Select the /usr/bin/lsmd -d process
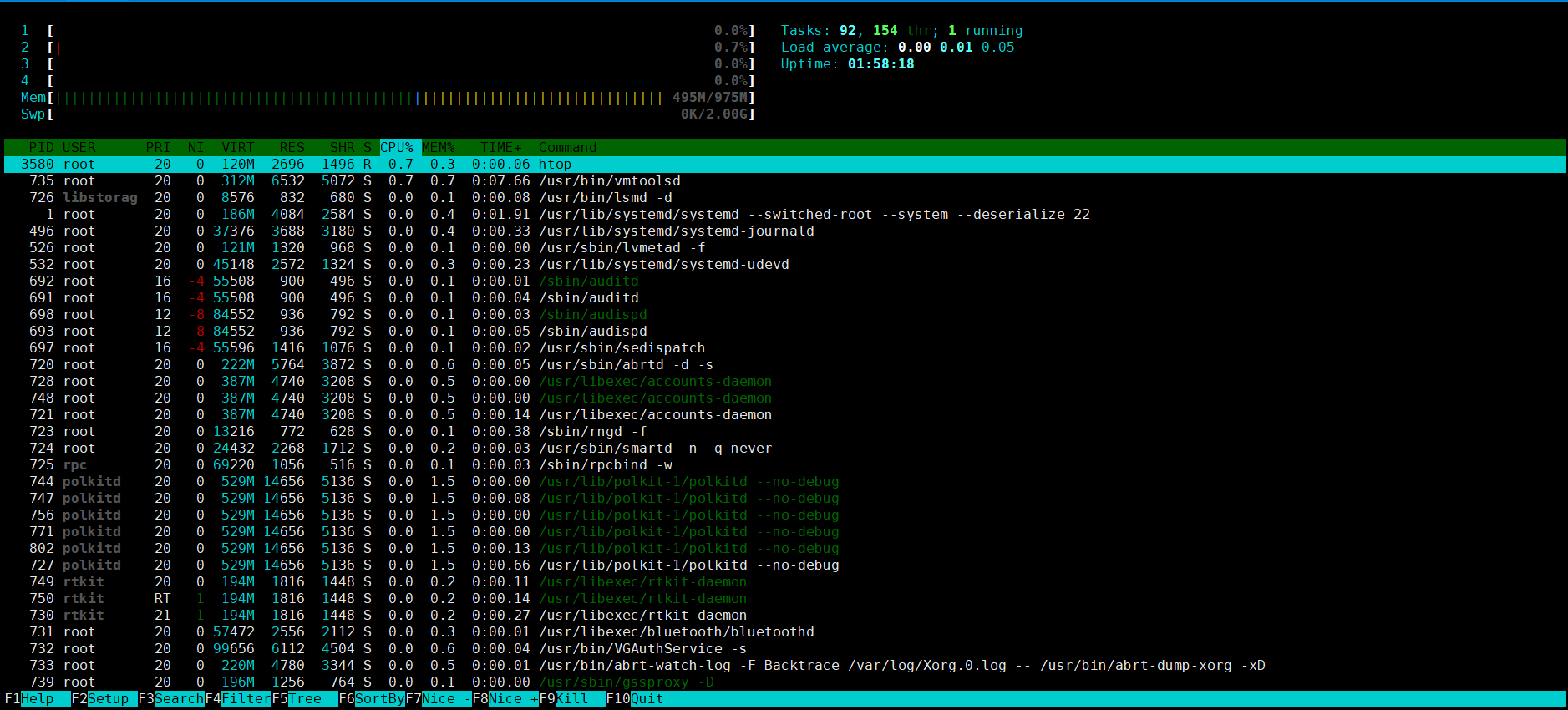 [x=785, y=198]
